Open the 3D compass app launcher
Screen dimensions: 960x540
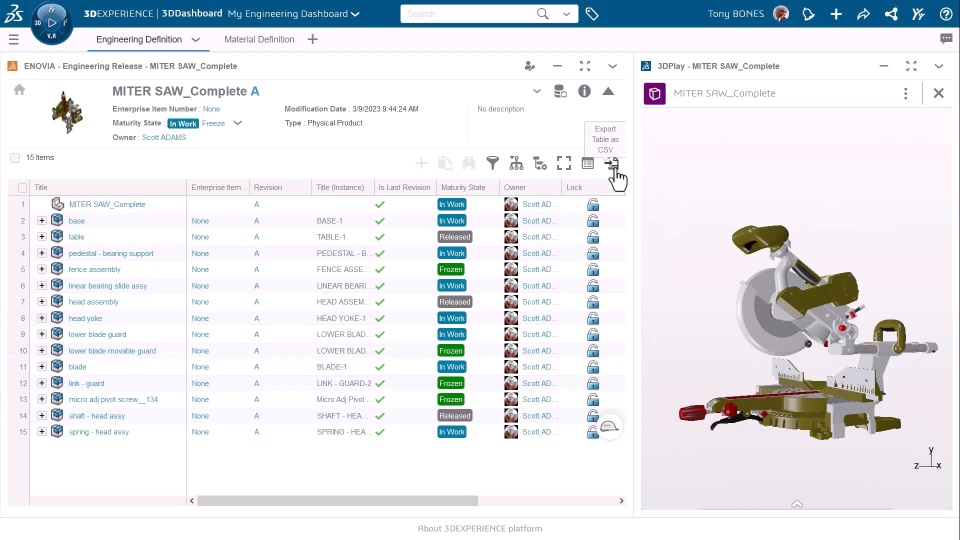tap(51, 23)
